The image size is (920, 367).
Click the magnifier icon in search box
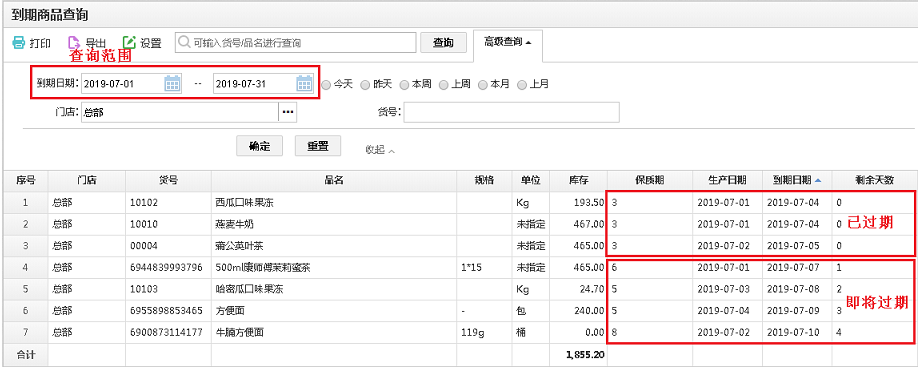click(184, 42)
